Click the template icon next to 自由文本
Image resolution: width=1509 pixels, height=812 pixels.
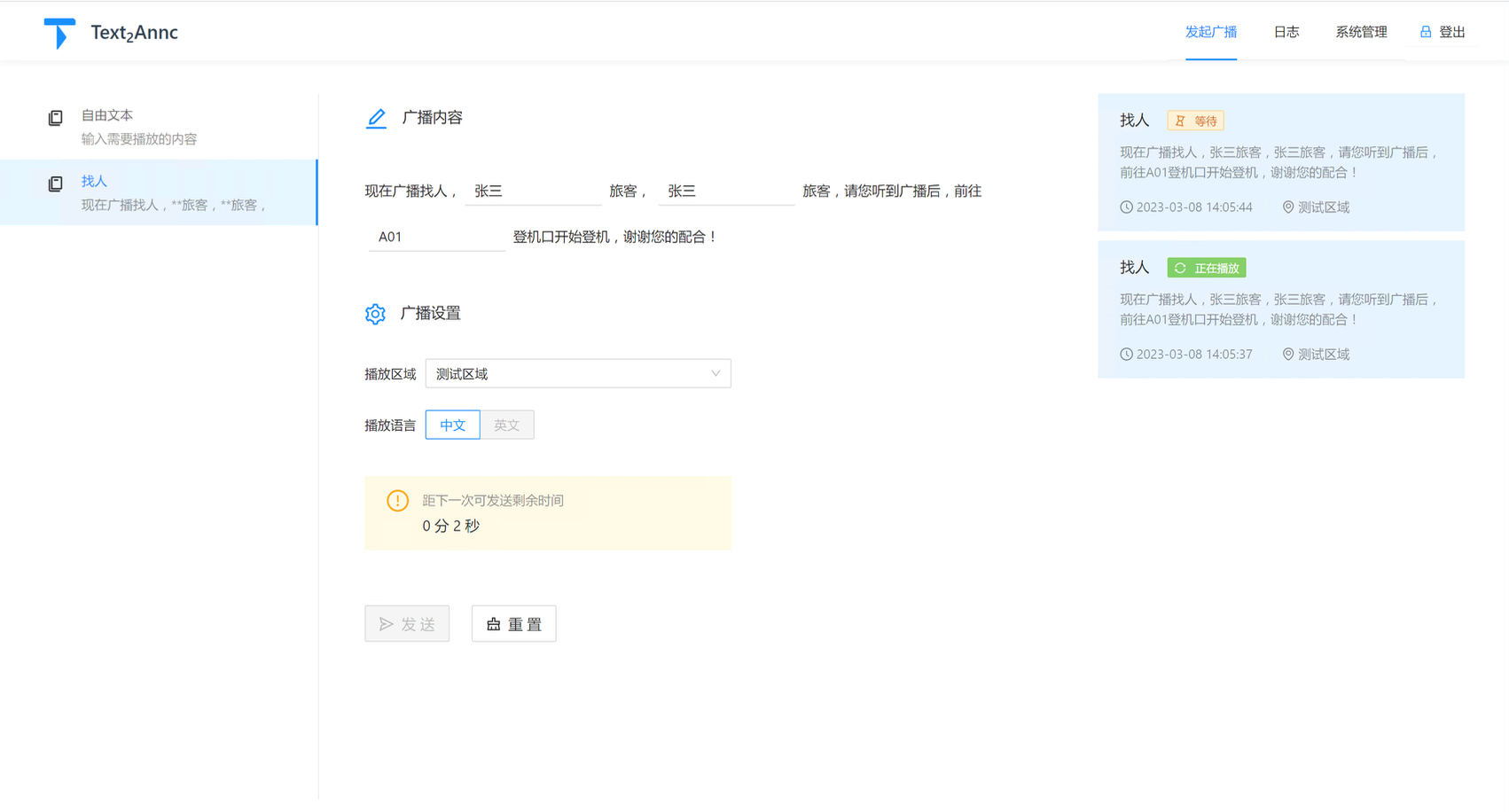point(55,116)
